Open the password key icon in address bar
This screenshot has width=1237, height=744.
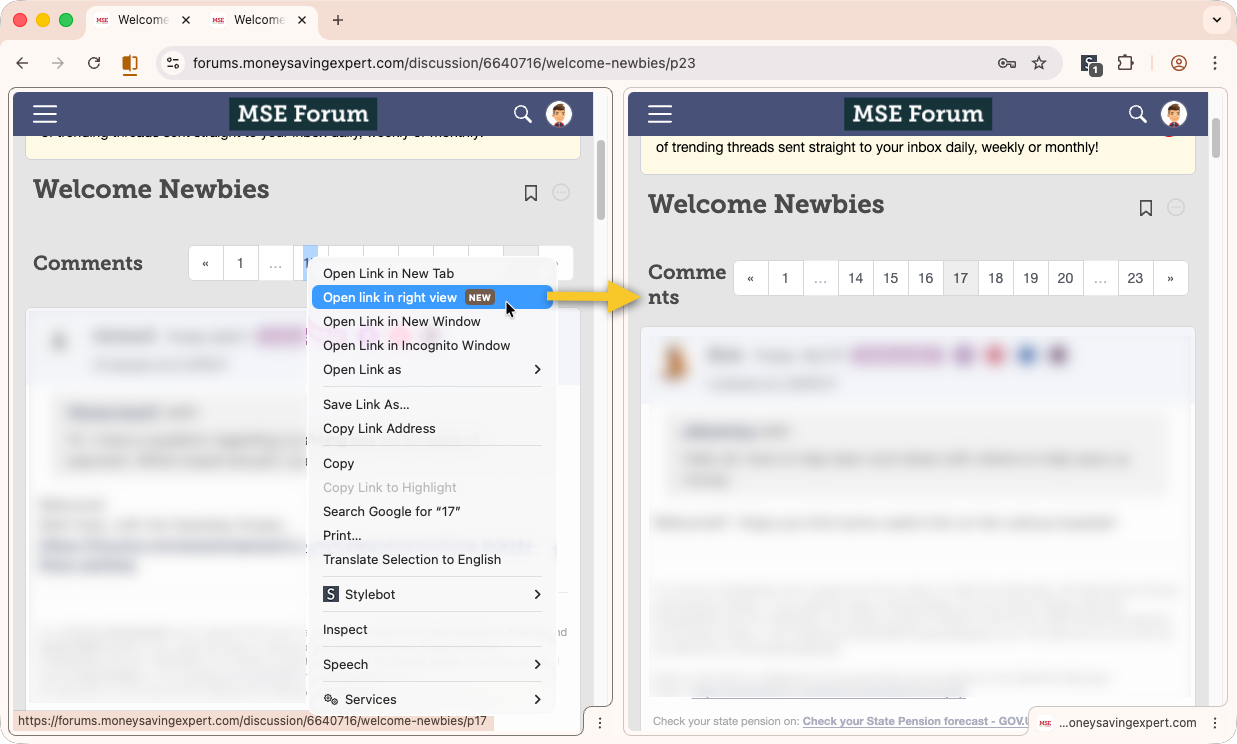(x=1007, y=63)
